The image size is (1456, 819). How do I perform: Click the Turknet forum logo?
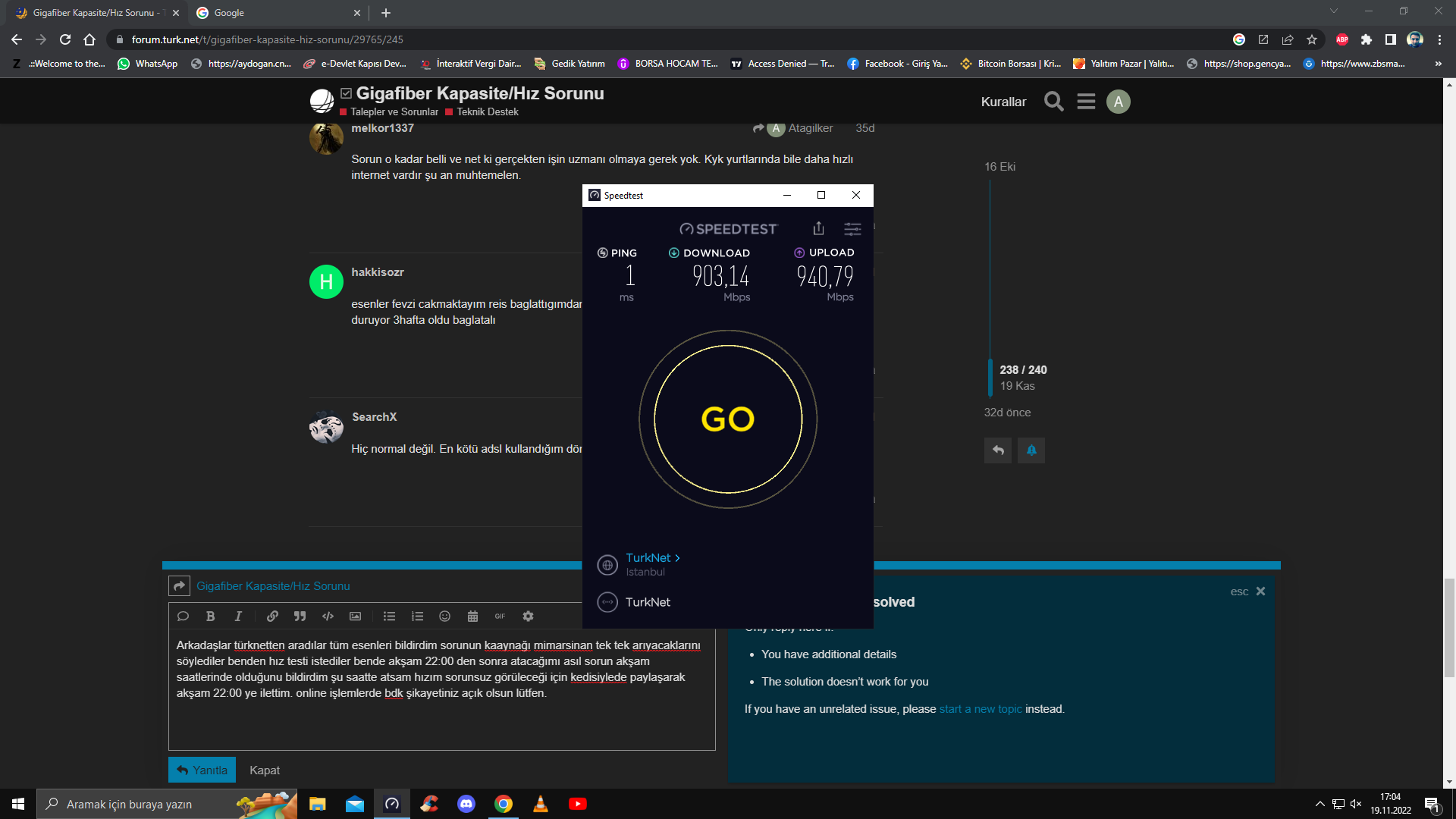322,101
